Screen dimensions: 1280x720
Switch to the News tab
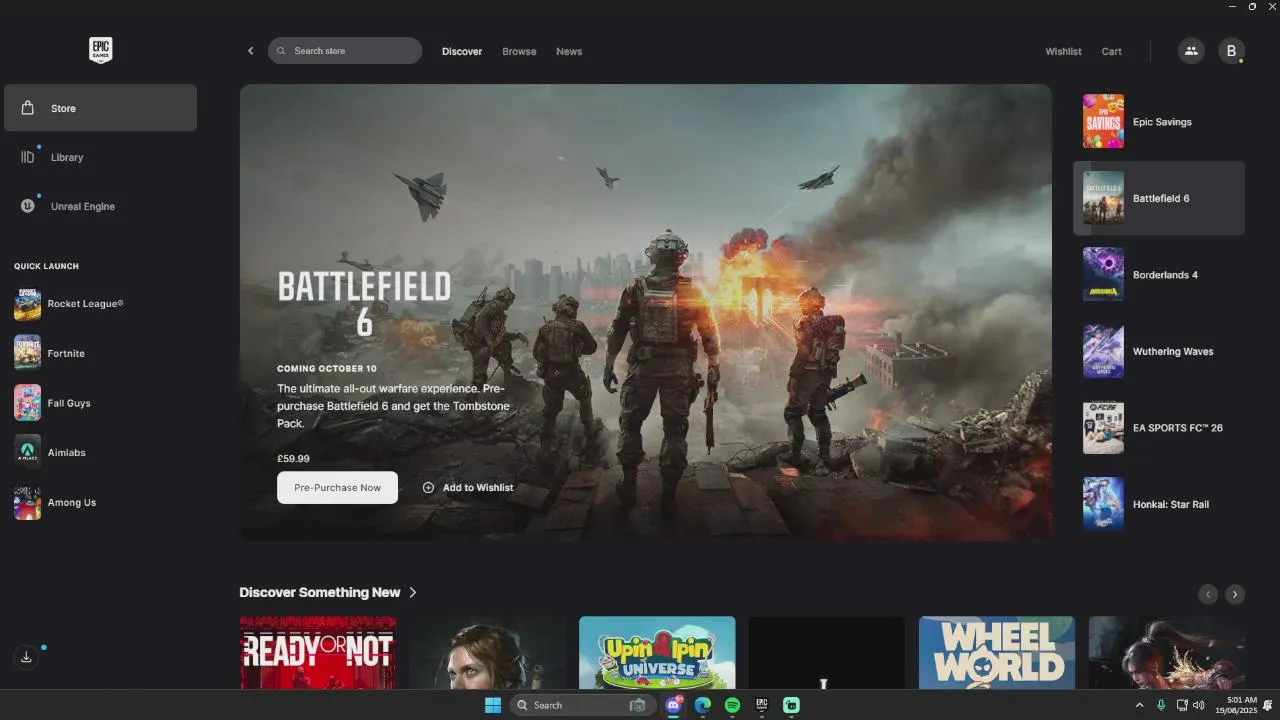coord(569,51)
